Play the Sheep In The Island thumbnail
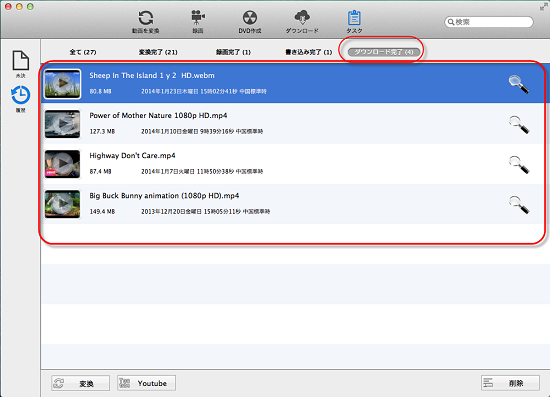This screenshot has width=550, height=397. coord(62,84)
